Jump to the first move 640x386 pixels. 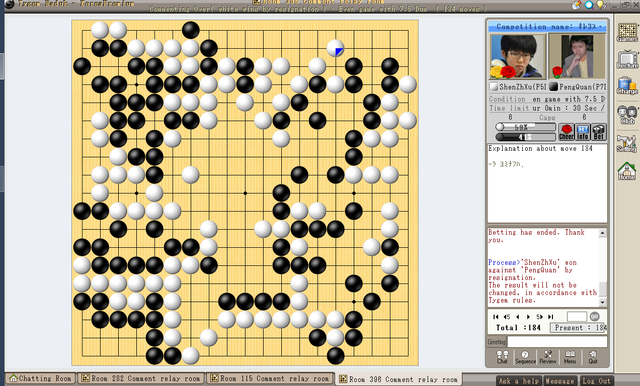pyautogui.click(x=496, y=317)
